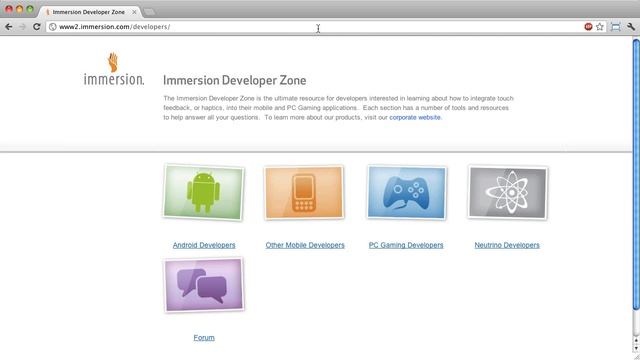Viewport: 640px width, 360px height.
Task: Select the Immersion Developer Zone tab
Action: pos(89,12)
